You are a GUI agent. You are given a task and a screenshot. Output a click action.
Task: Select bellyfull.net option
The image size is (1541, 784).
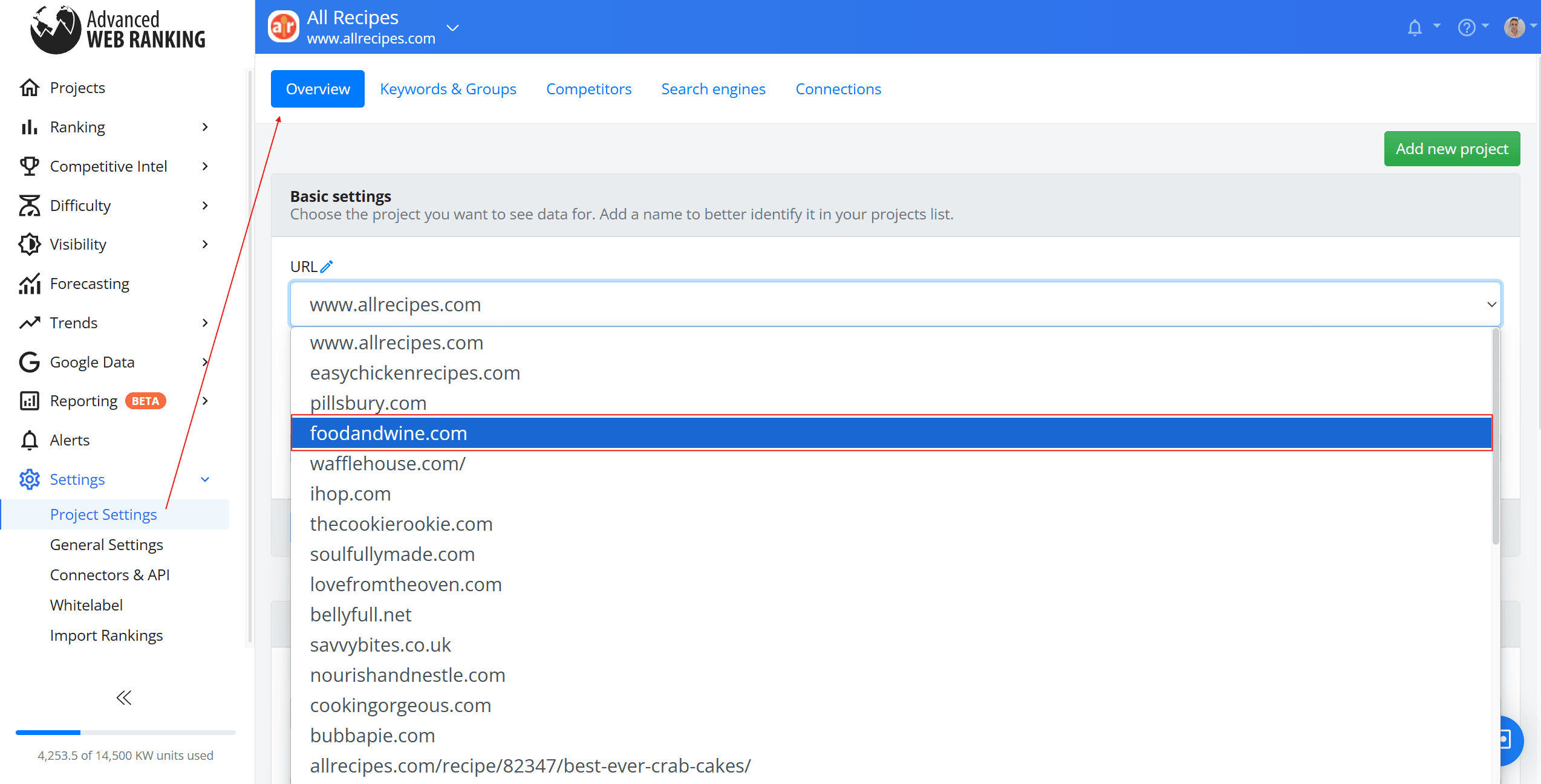point(891,615)
